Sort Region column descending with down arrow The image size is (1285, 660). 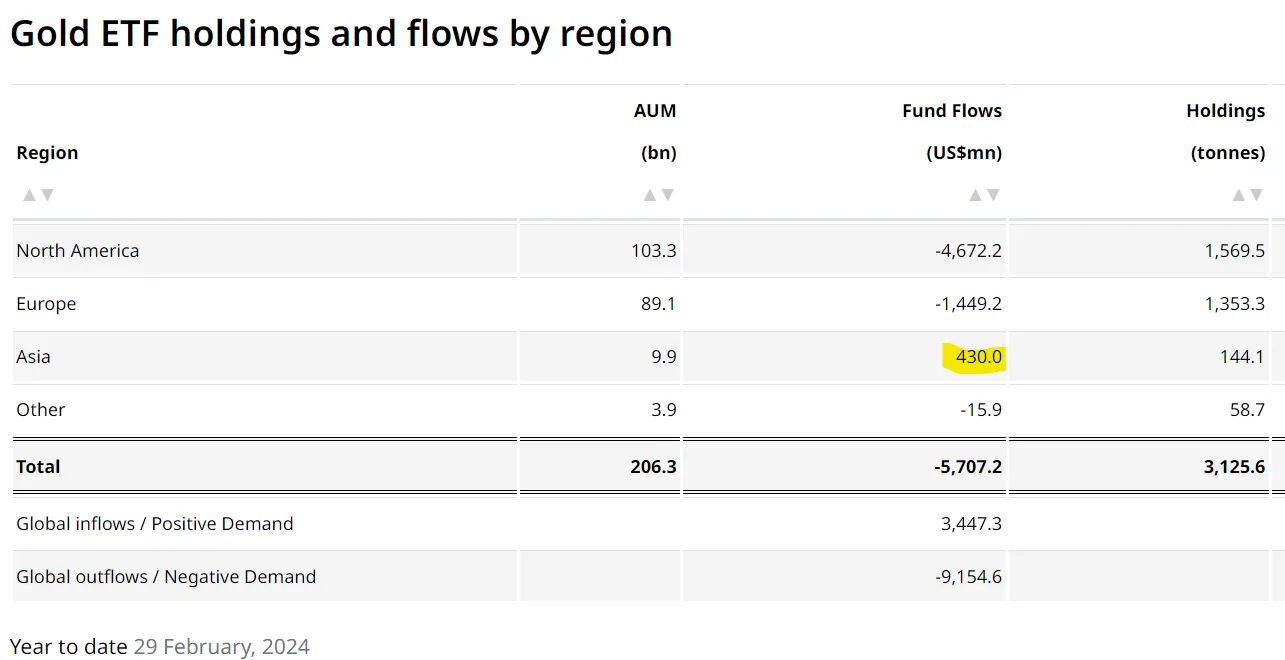[47, 195]
